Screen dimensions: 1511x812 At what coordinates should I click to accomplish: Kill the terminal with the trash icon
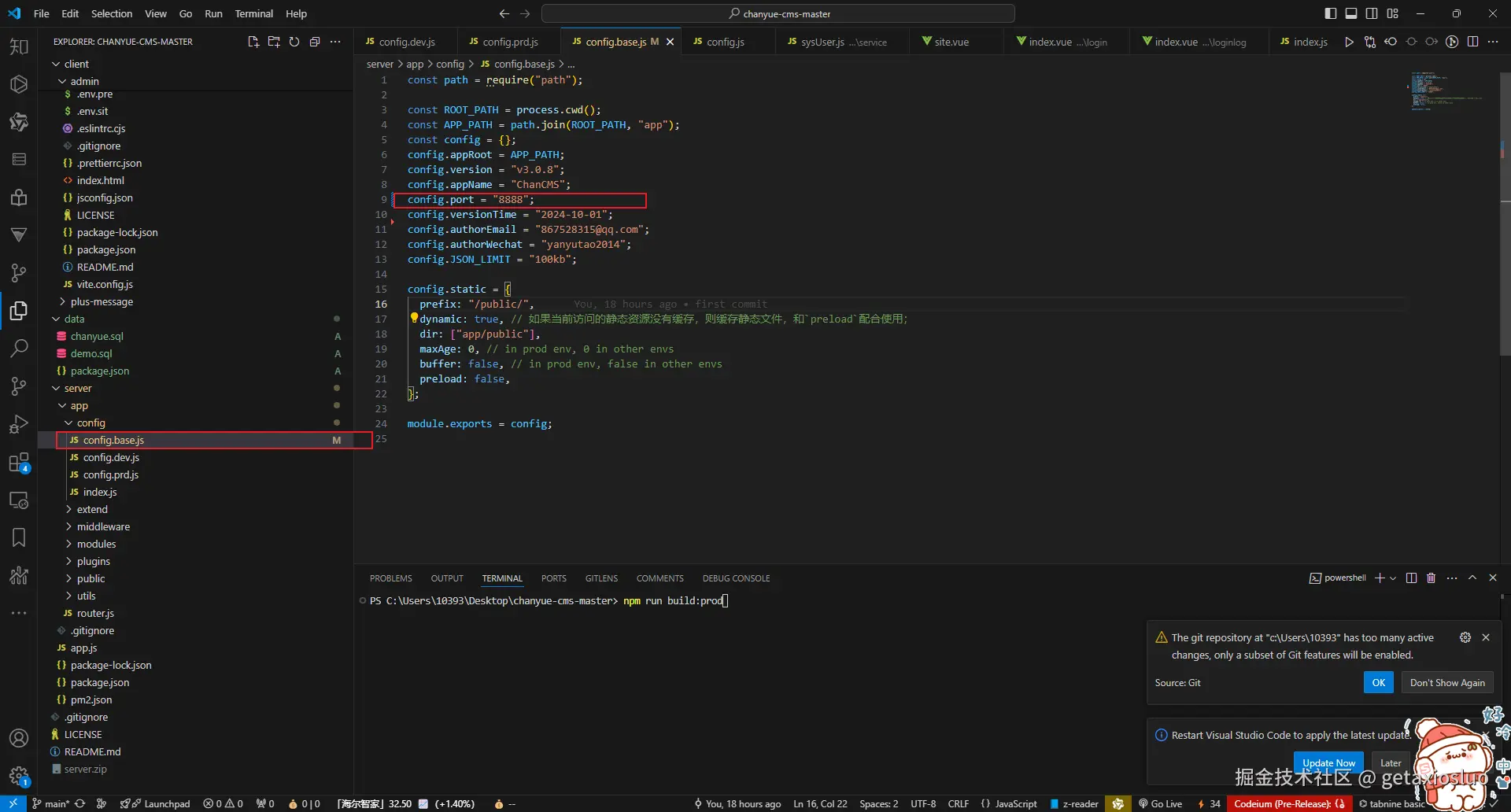[x=1432, y=578]
